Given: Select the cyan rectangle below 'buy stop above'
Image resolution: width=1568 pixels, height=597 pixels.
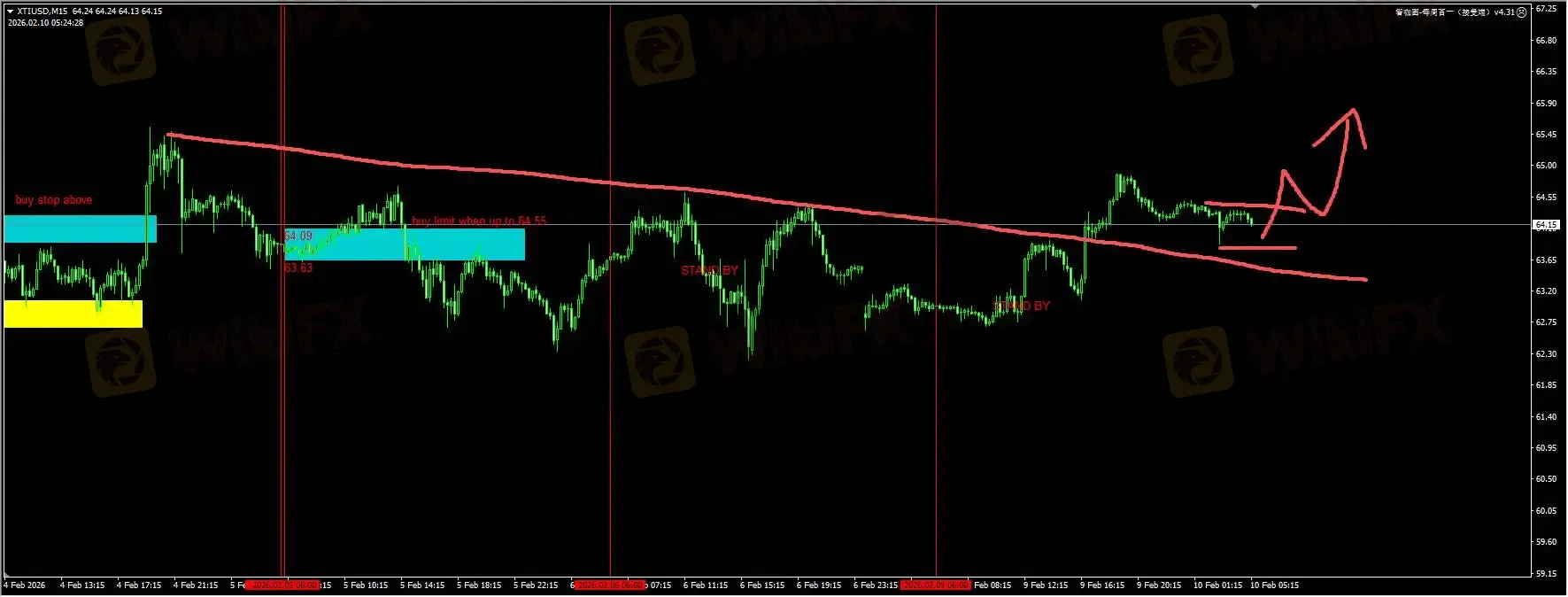Looking at the screenshot, I should tap(81, 229).
